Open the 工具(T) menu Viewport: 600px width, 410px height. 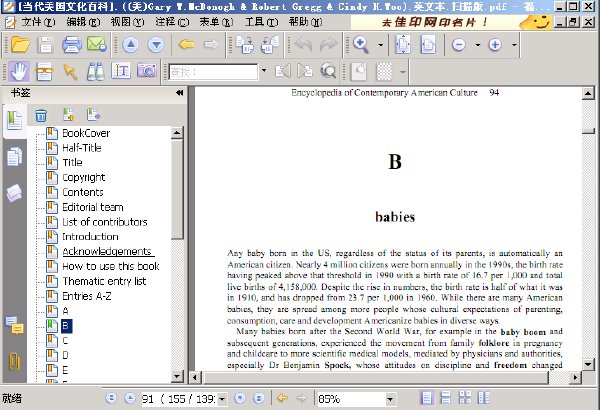[x=261, y=22]
